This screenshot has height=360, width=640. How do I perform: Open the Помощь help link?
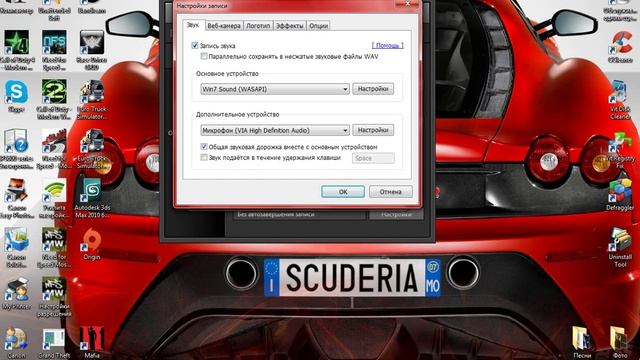[x=387, y=45]
